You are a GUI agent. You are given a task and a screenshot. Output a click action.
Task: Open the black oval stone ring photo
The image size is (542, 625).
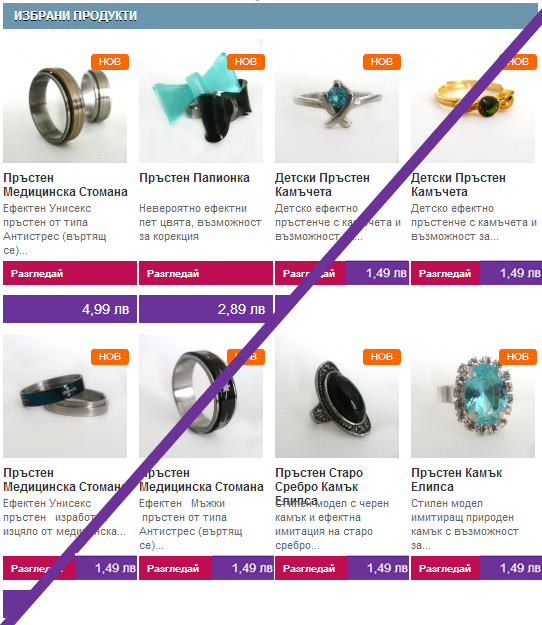pos(337,396)
